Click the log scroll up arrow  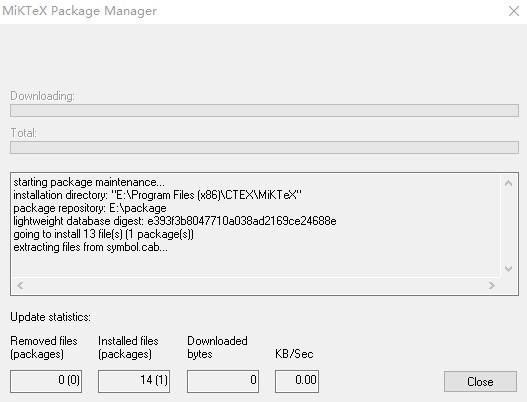pyautogui.click(x=509, y=183)
